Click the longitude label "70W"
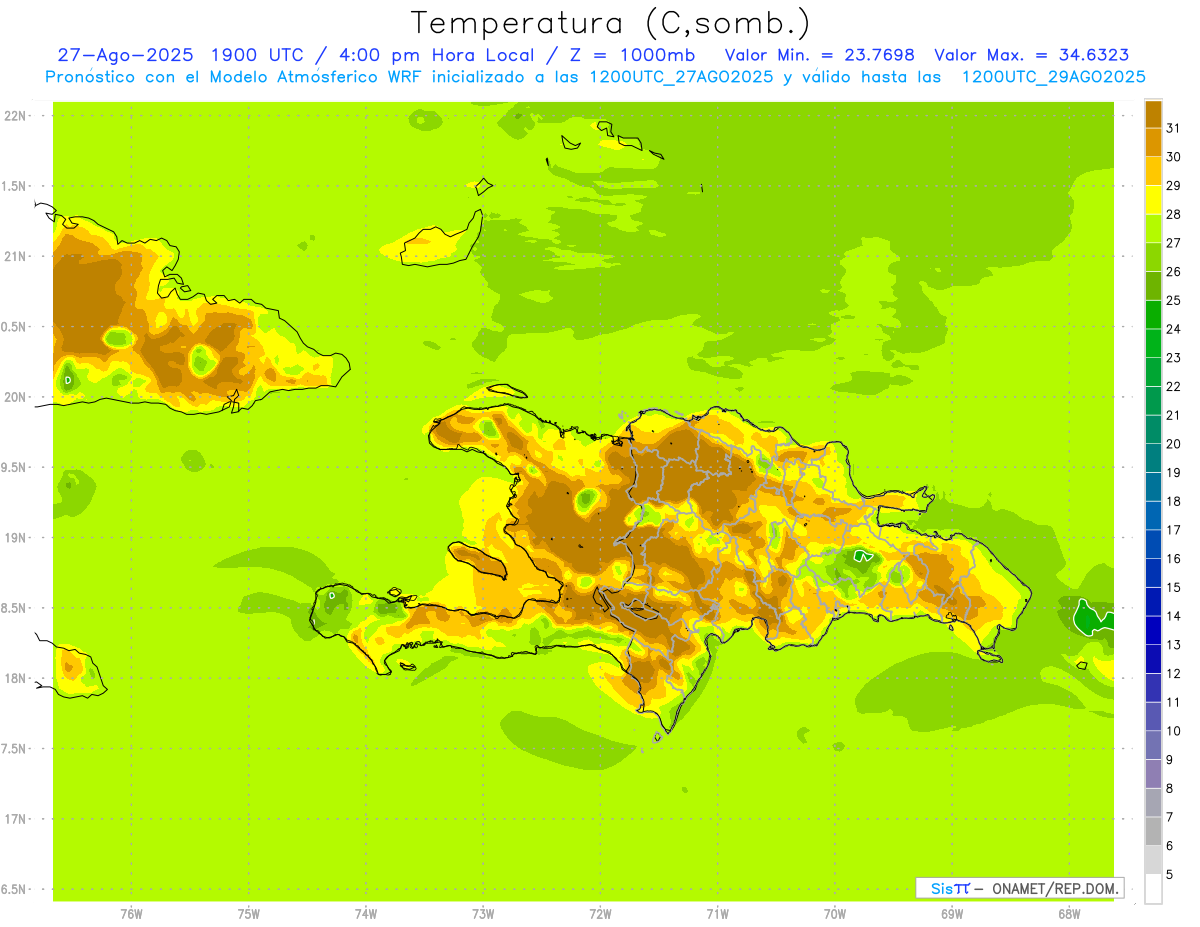This screenshot has height=927, width=1200. (835, 914)
